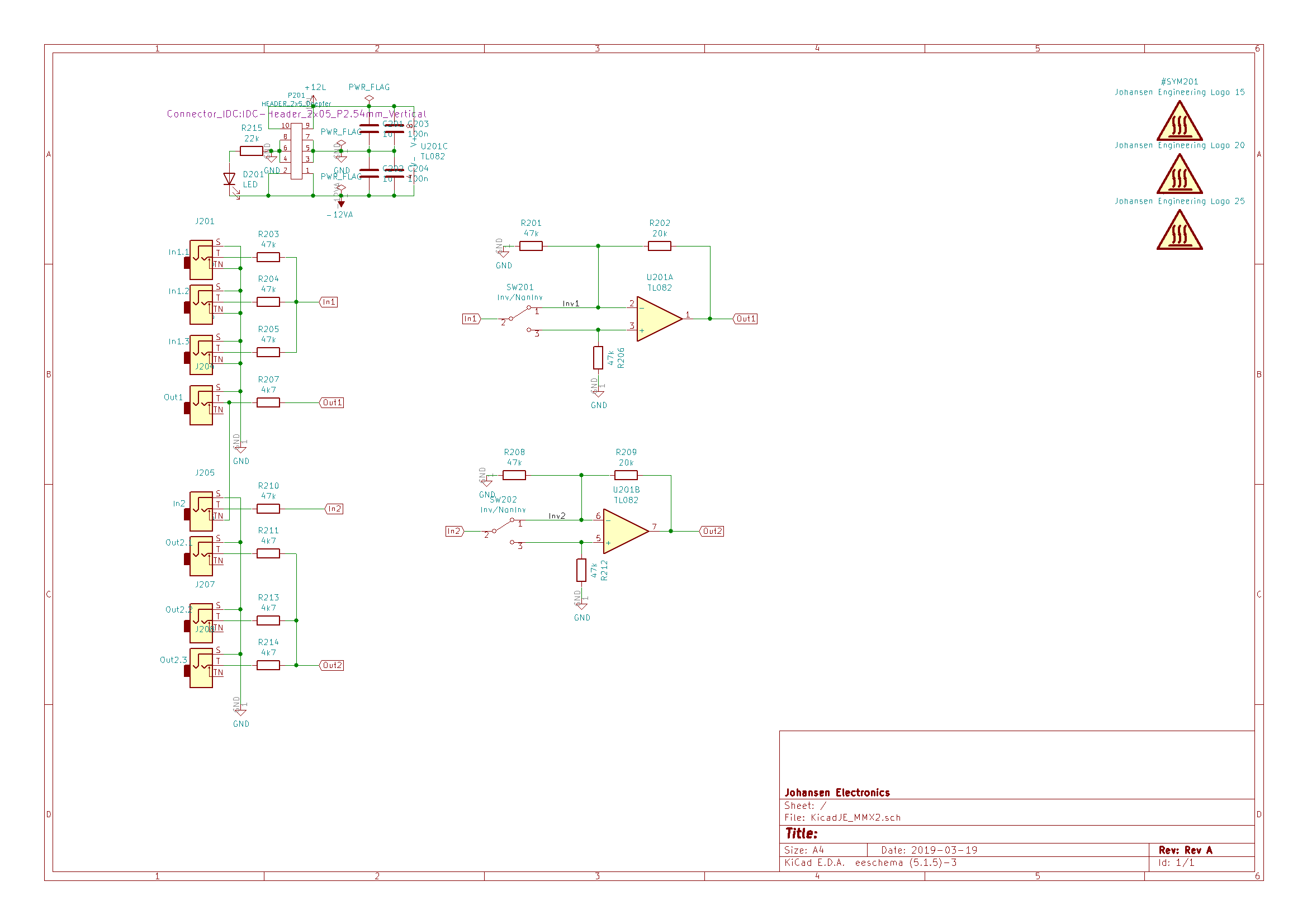Click the +12L power label

pyautogui.click(x=315, y=87)
